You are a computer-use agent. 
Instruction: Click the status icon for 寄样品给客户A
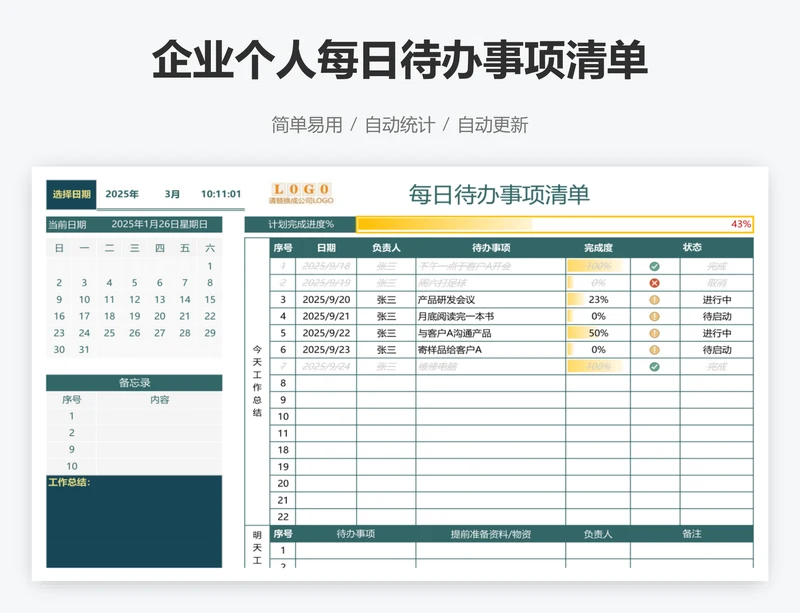tap(654, 350)
